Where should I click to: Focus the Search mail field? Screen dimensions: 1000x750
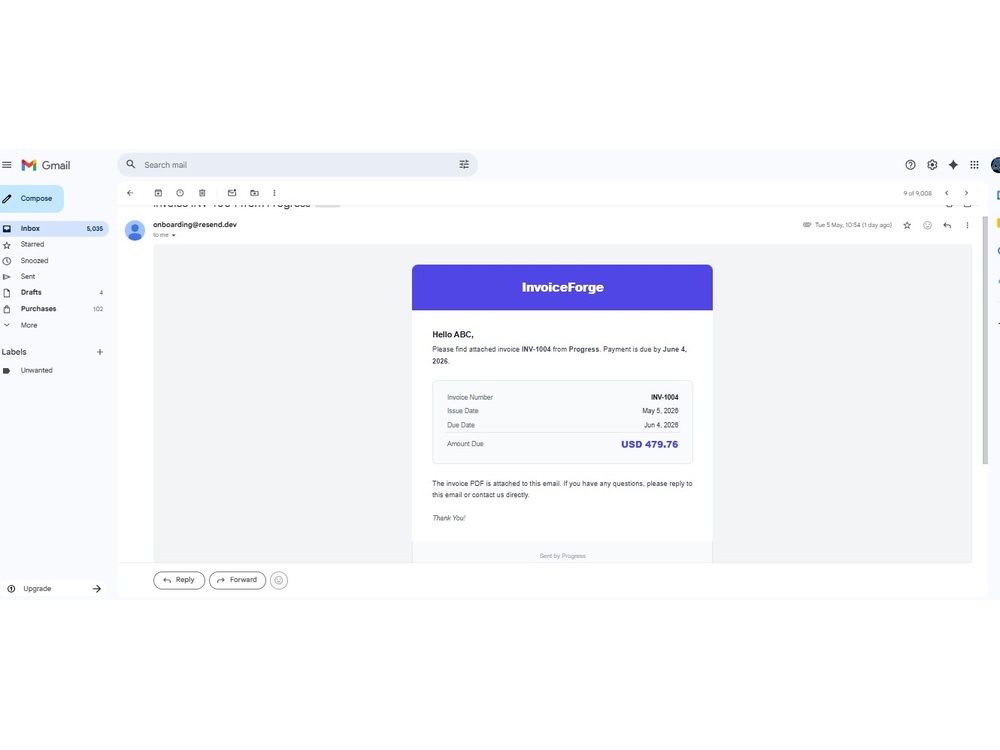click(x=297, y=165)
